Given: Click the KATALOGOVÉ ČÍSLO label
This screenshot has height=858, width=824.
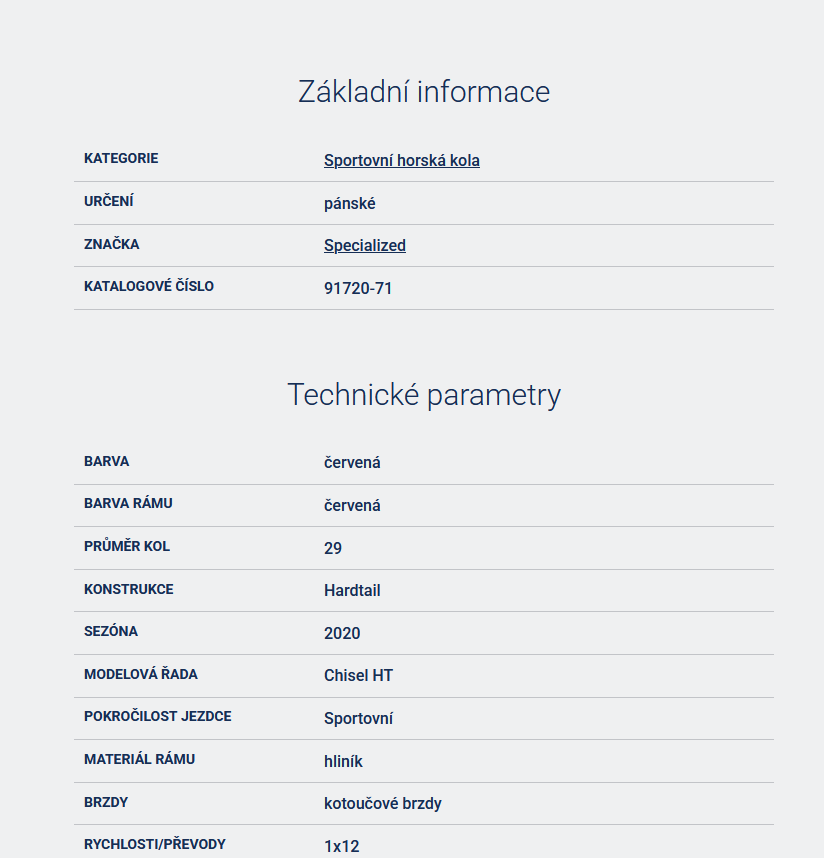Looking at the screenshot, I should point(149,286).
